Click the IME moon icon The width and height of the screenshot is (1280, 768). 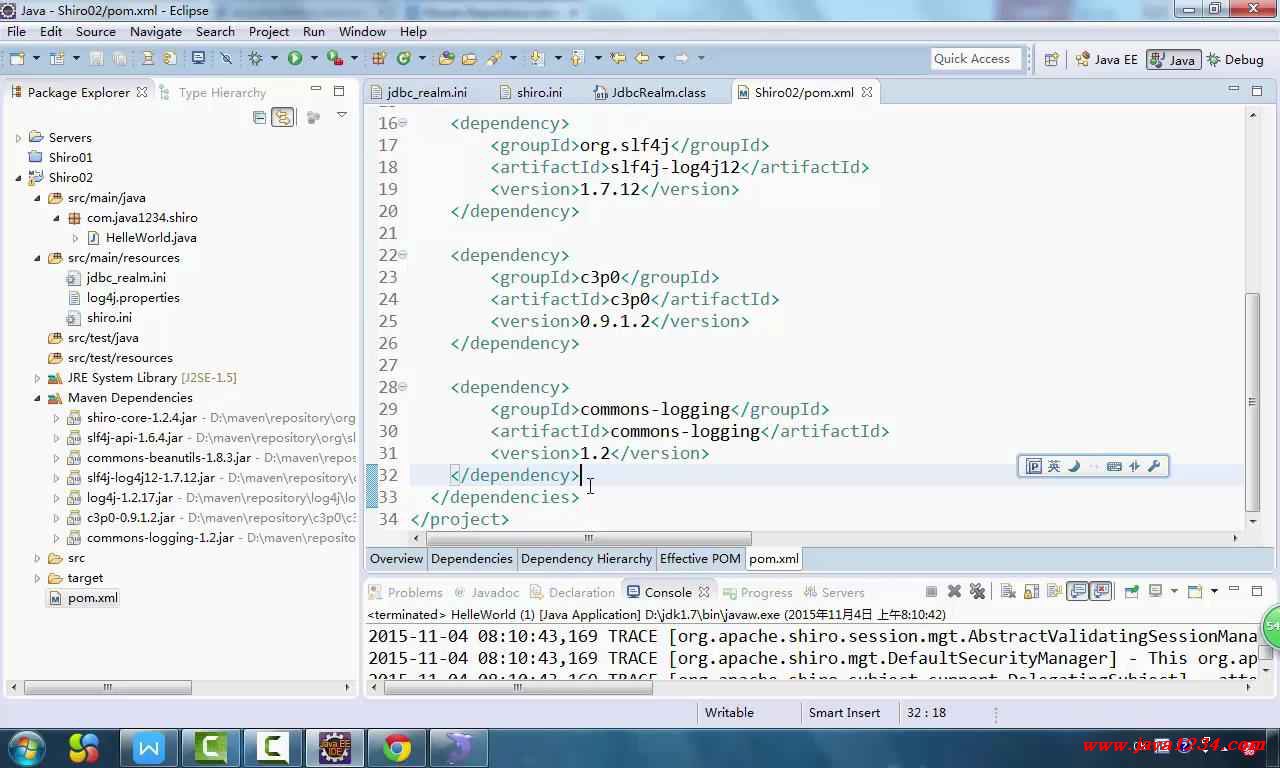point(1074,466)
